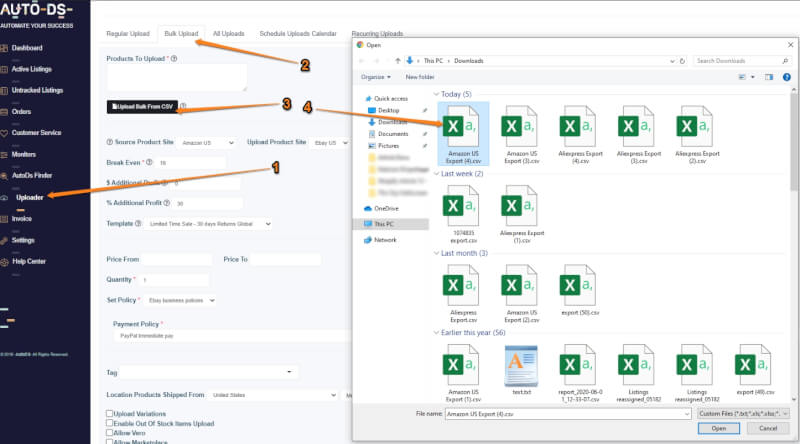Open Quick access in navigation pane

[x=391, y=98]
